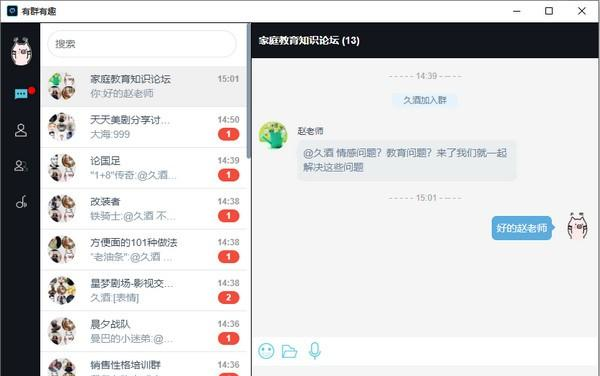Minimize the 有群有趣 window
The height and width of the screenshot is (376, 600).
(517, 11)
